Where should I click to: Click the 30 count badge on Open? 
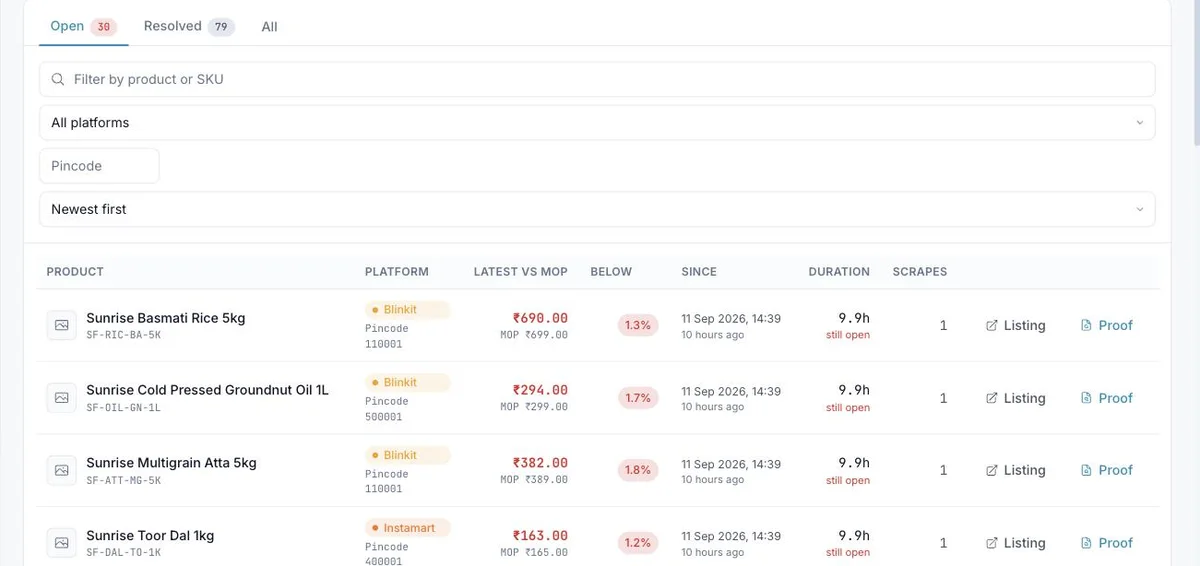(104, 27)
